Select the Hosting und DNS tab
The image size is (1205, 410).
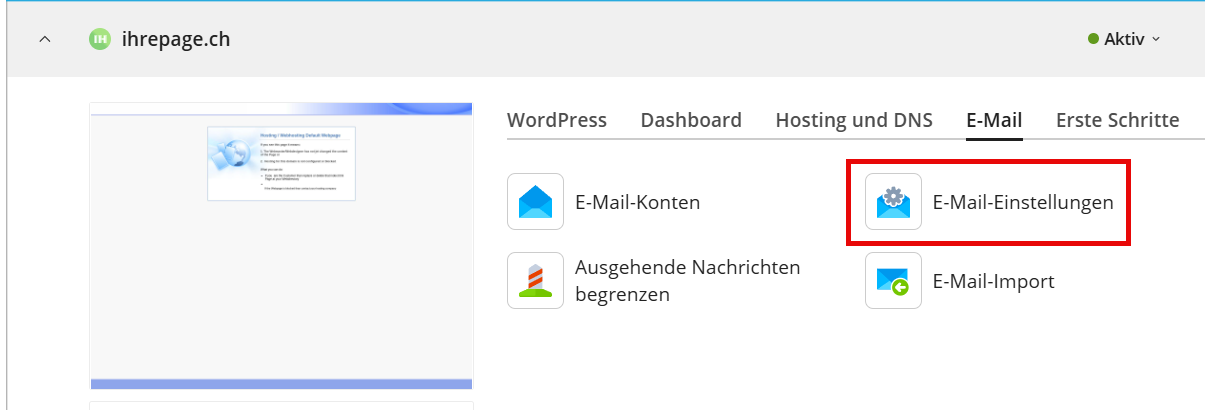(x=853, y=121)
